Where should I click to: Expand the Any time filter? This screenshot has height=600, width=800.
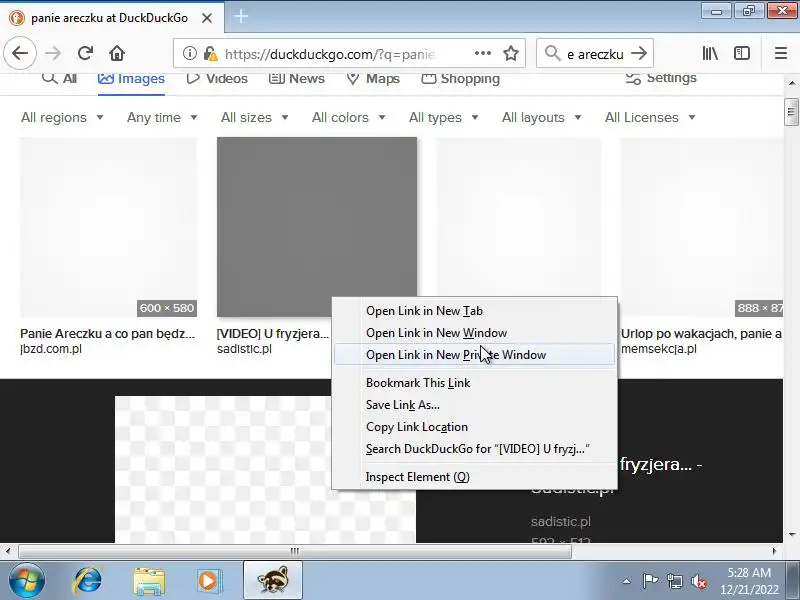tap(162, 117)
